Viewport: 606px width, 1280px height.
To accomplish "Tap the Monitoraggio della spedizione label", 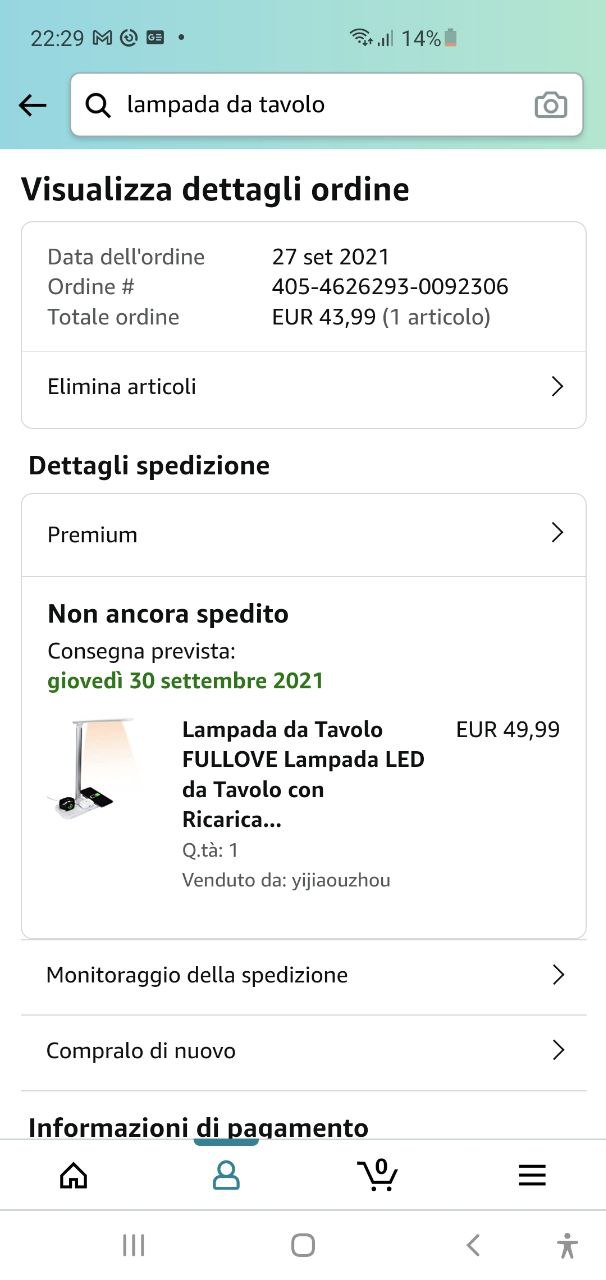I will (x=197, y=975).
